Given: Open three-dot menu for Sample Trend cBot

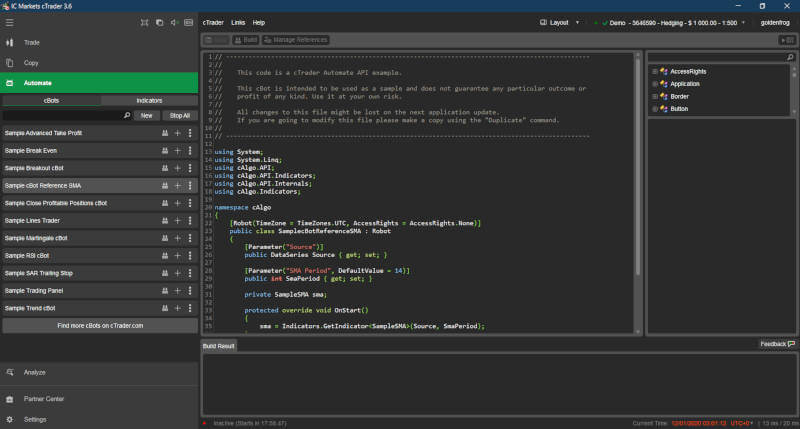Looking at the screenshot, I should [190, 308].
